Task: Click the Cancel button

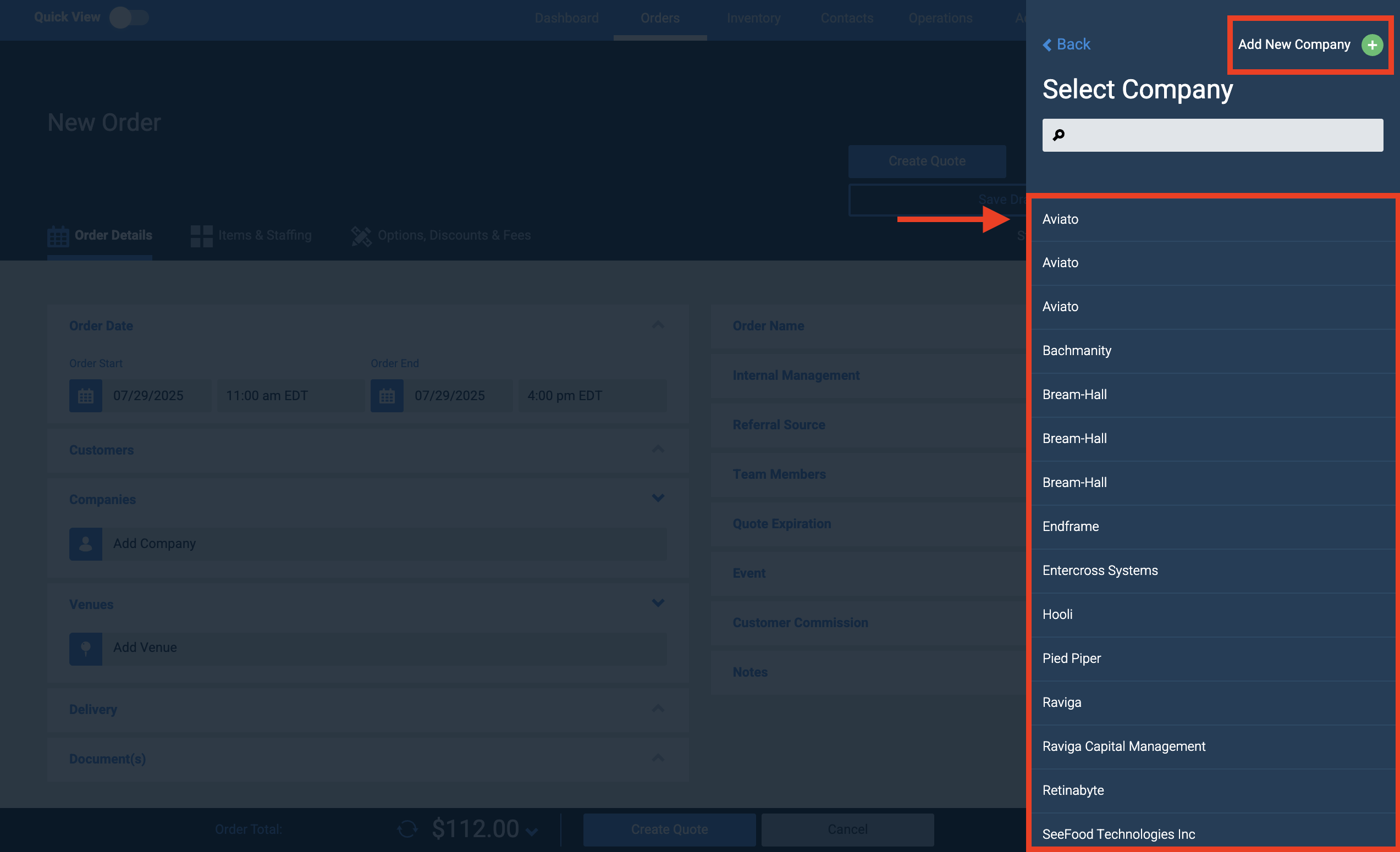Action: point(847,829)
